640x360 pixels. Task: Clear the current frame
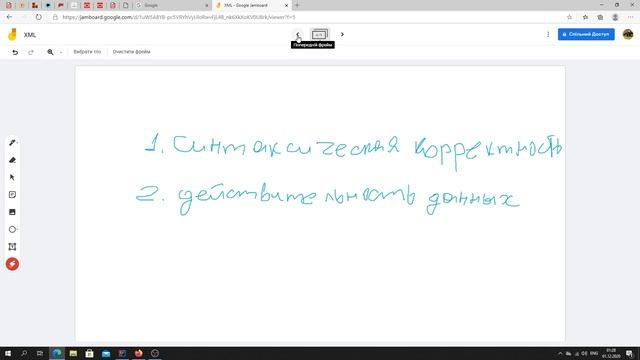pyautogui.click(x=131, y=52)
